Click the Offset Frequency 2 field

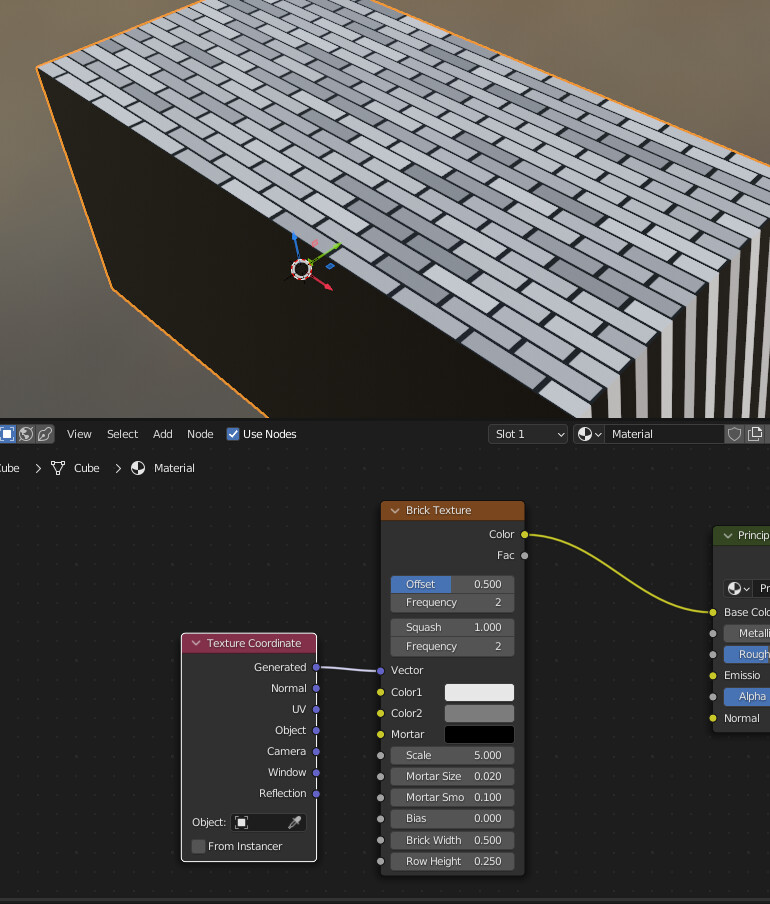(x=452, y=602)
